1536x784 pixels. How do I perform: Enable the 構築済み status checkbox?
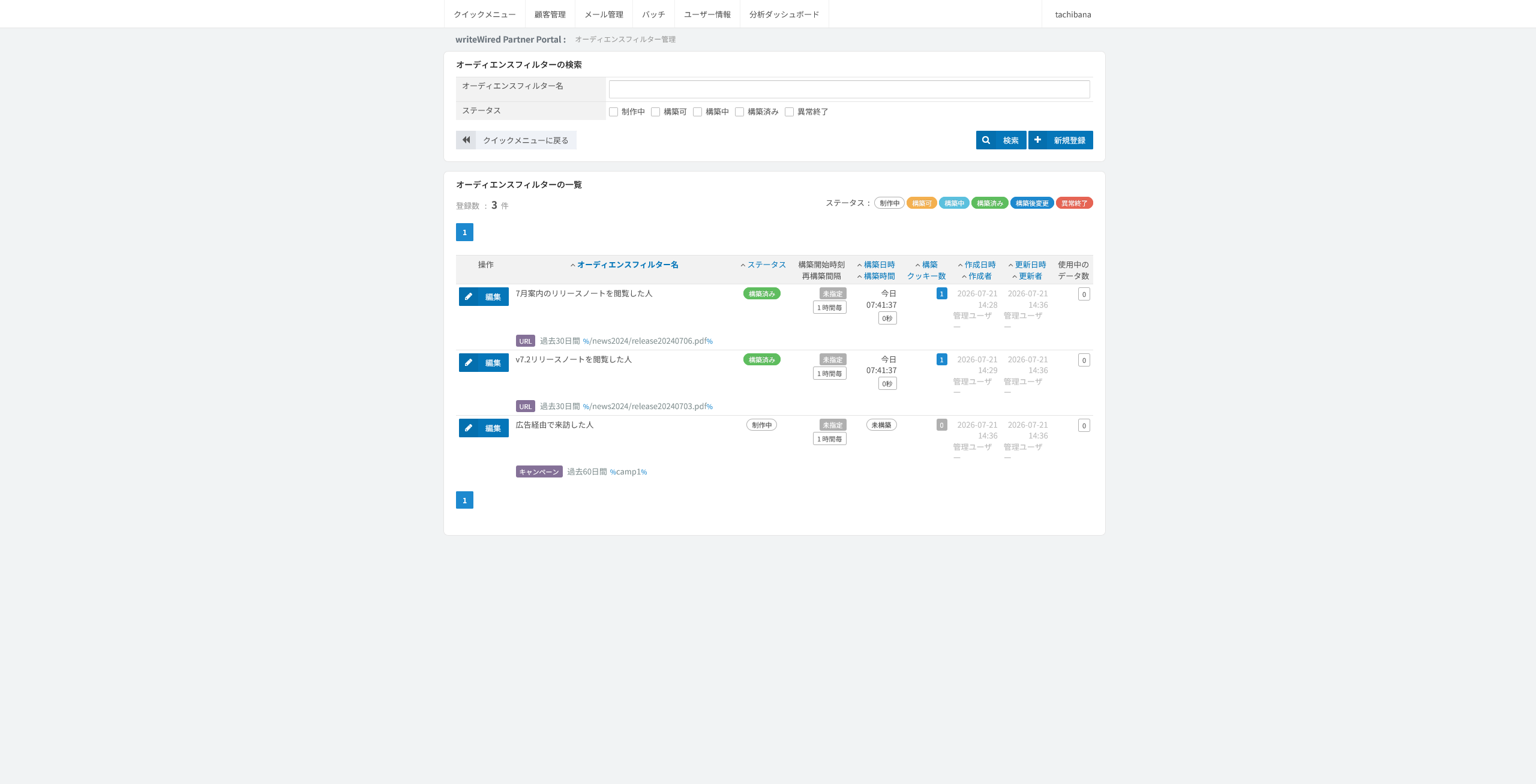point(739,112)
